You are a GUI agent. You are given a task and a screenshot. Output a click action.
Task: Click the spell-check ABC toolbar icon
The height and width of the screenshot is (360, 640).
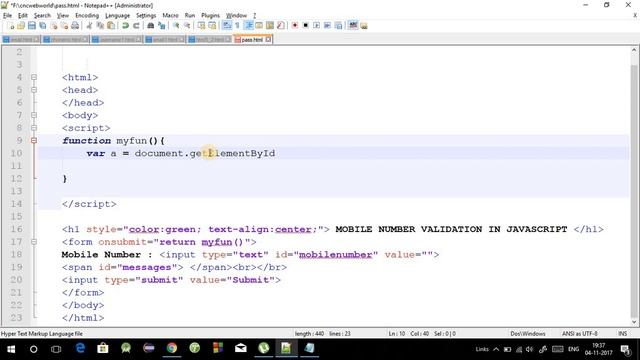[353, 25]
